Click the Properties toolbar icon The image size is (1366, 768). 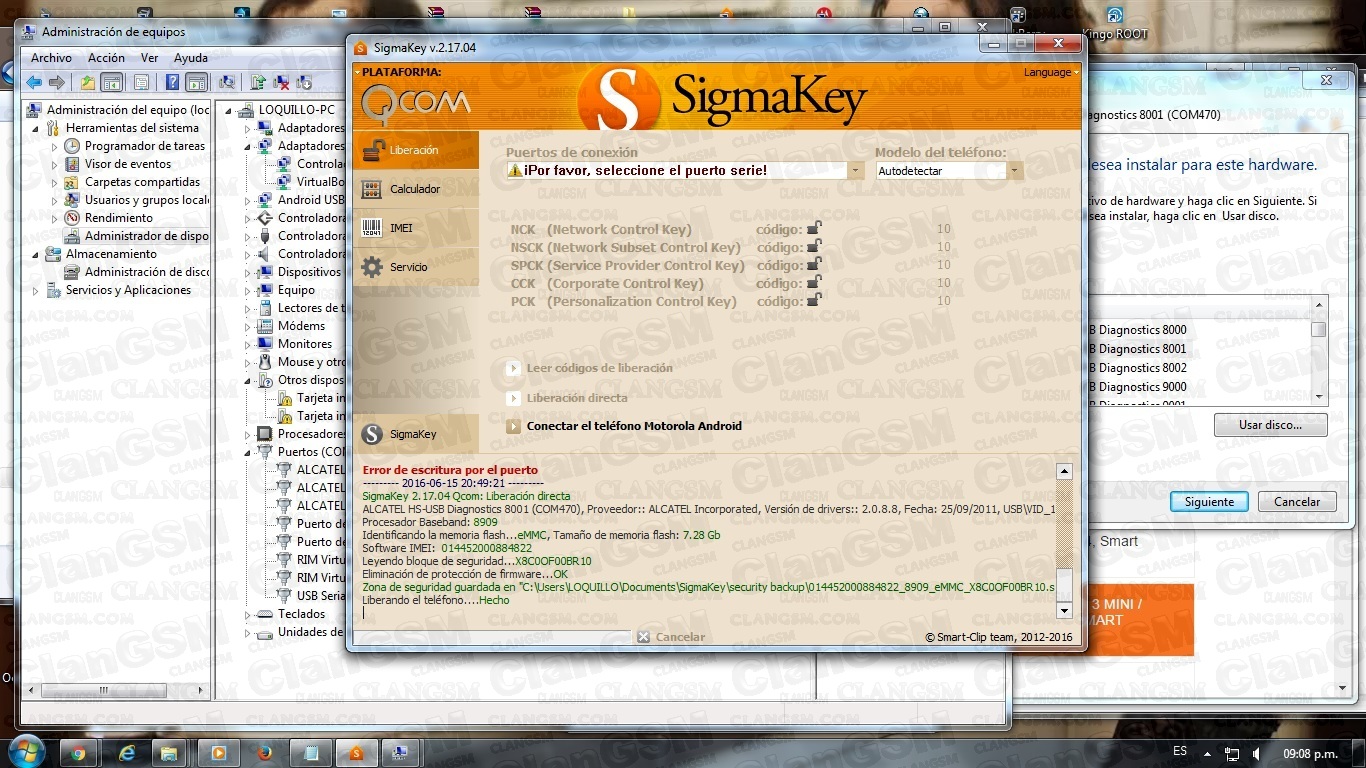pyautogui.click(x=142, y=82)
